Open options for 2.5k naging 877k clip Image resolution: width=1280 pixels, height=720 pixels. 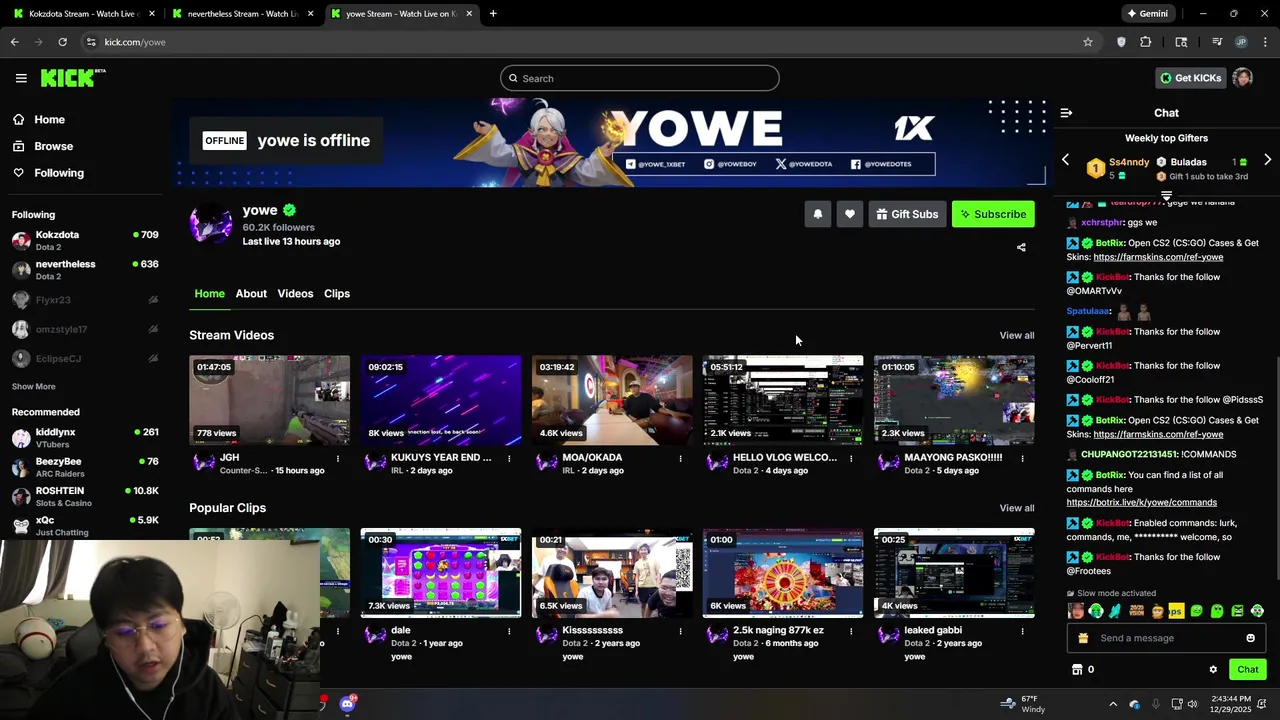(x=851, y=632)
